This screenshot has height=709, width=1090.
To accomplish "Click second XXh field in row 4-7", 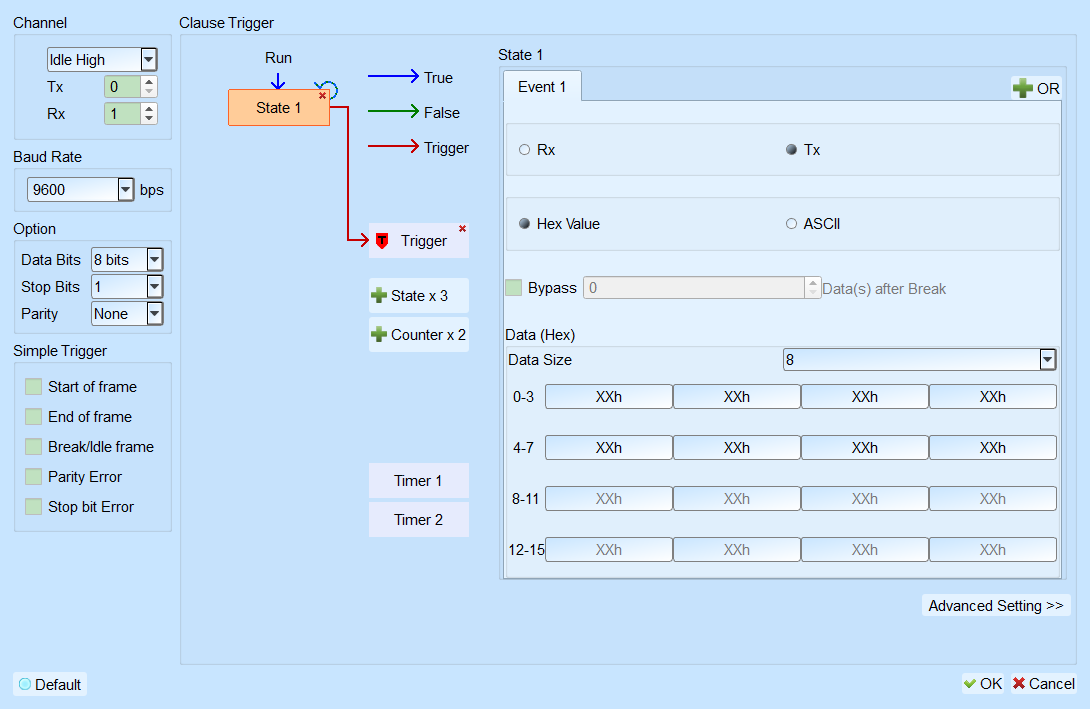I will (x=737, y=448).
